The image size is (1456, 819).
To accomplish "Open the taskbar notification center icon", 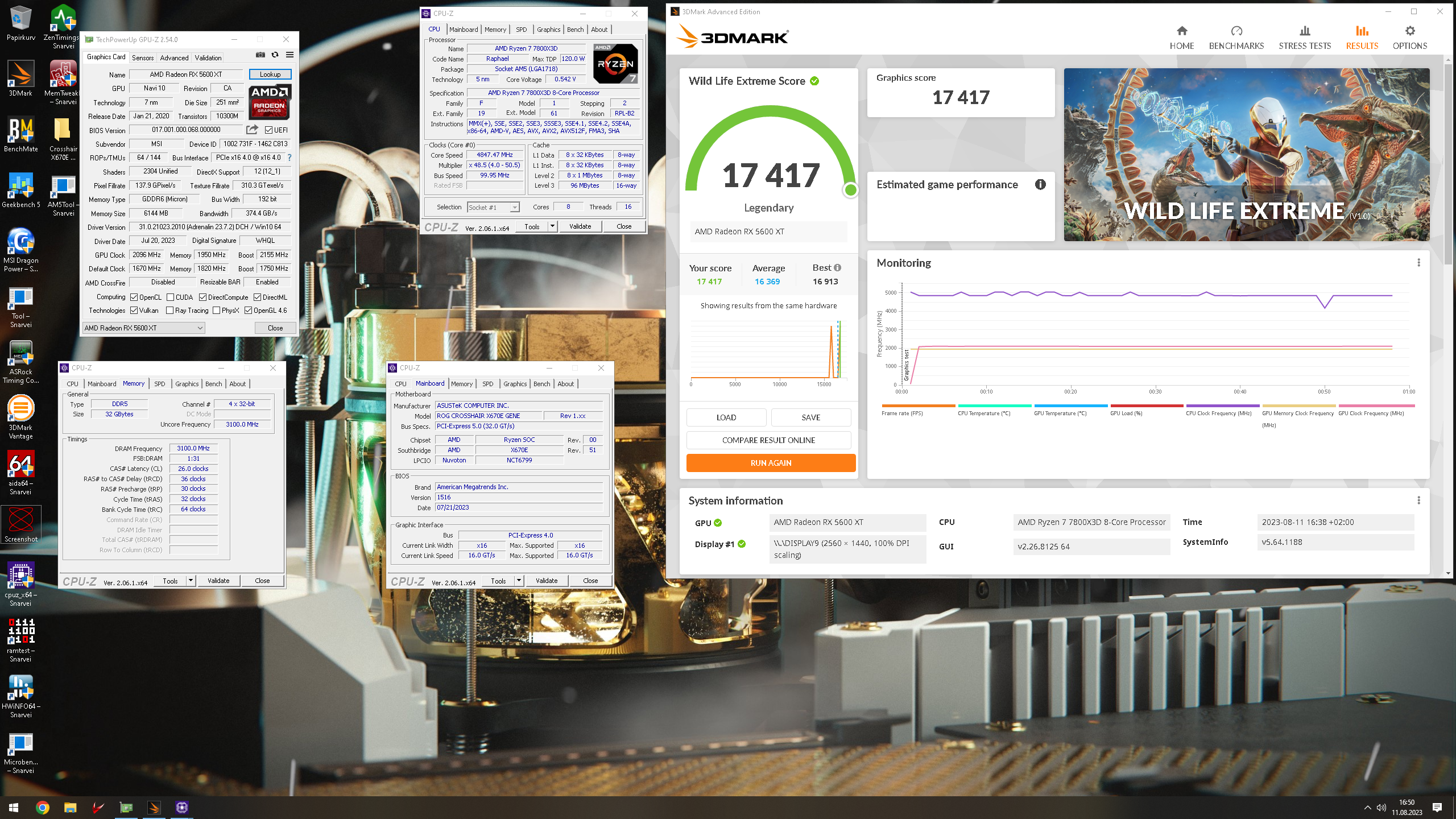I will [1437, 807].
